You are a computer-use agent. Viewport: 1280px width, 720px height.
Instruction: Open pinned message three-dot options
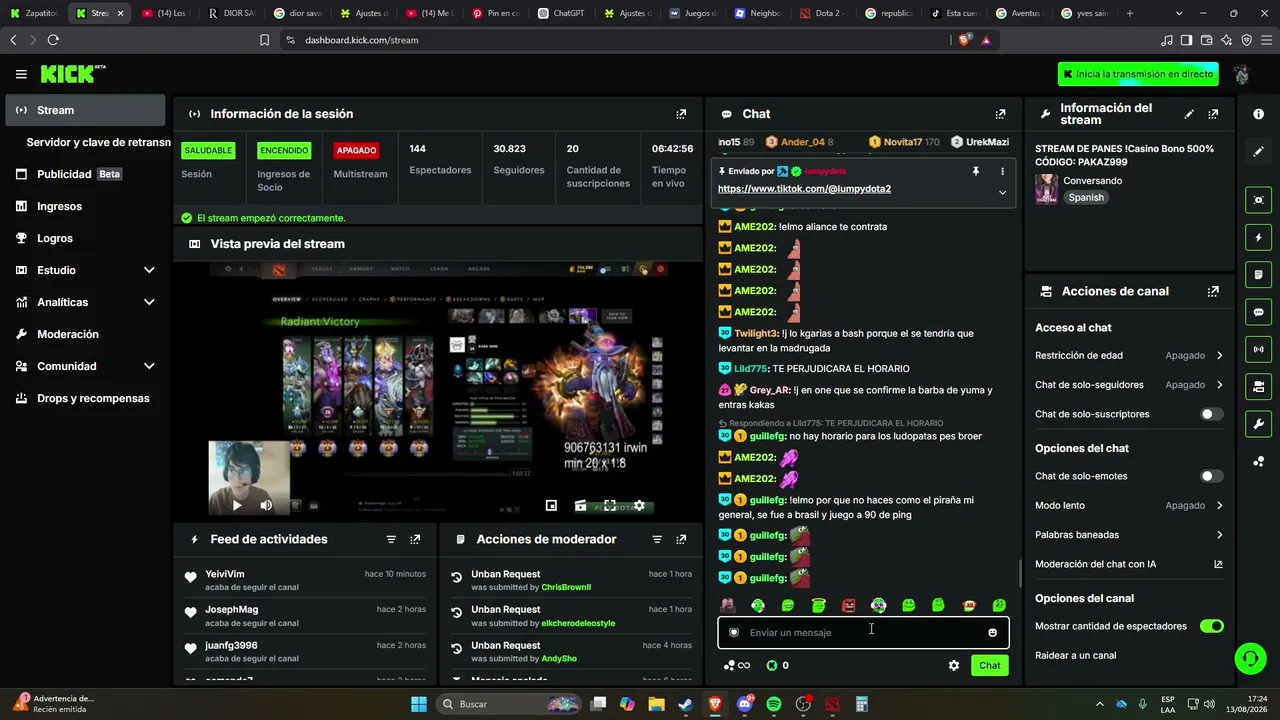tap(1002, 171)
